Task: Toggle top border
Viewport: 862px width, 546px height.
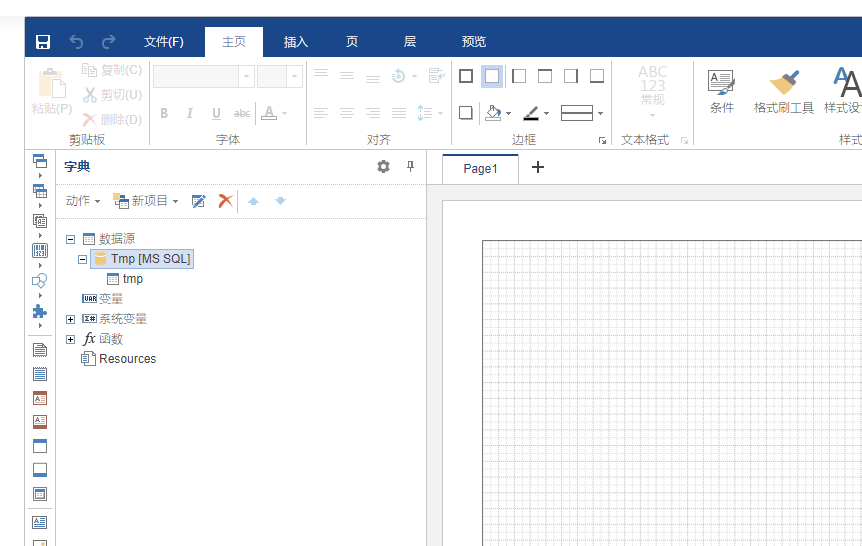Action: click(545, 76)
